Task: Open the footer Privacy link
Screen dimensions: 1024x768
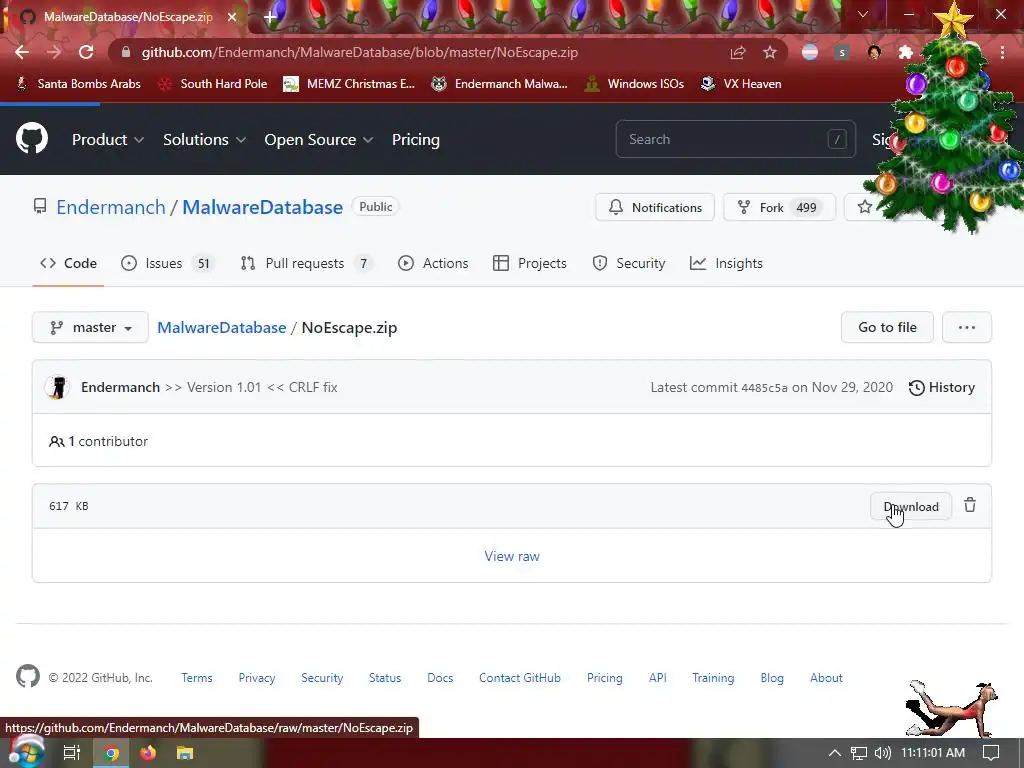Action: pos(257,678)
